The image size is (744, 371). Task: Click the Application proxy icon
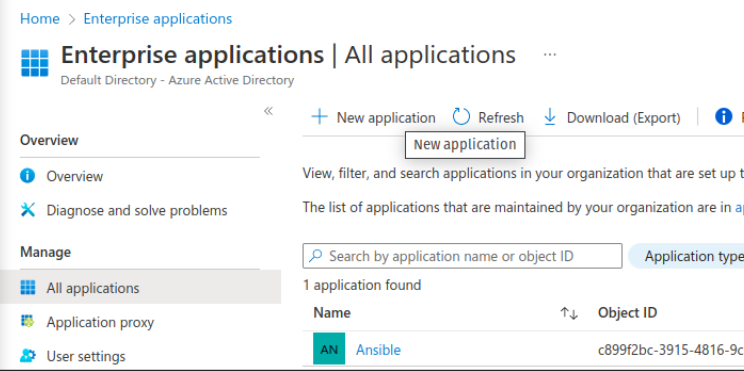point(28,322)
